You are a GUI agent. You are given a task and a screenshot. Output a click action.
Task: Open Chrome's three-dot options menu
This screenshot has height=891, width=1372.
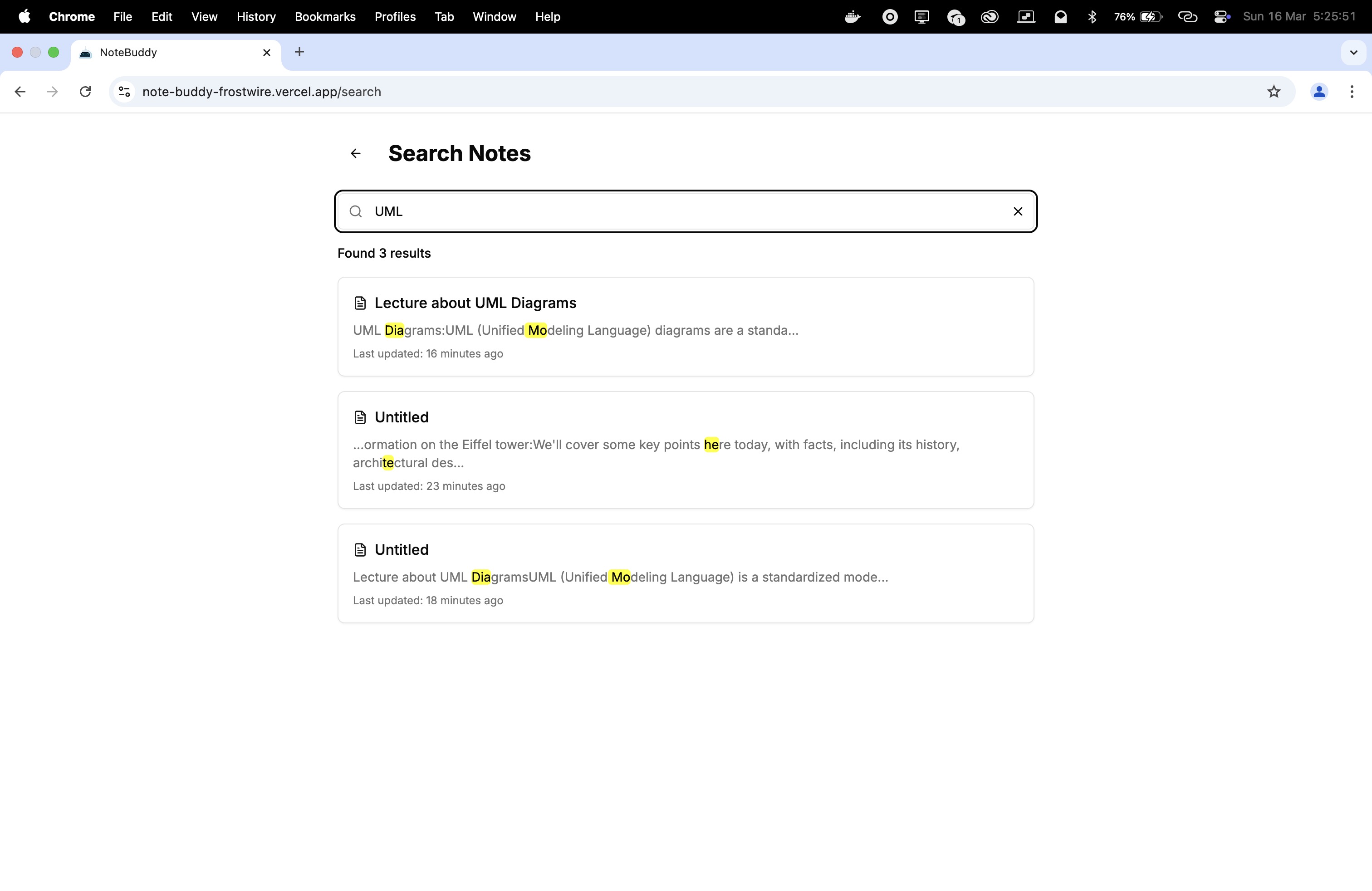point(1351,92)
